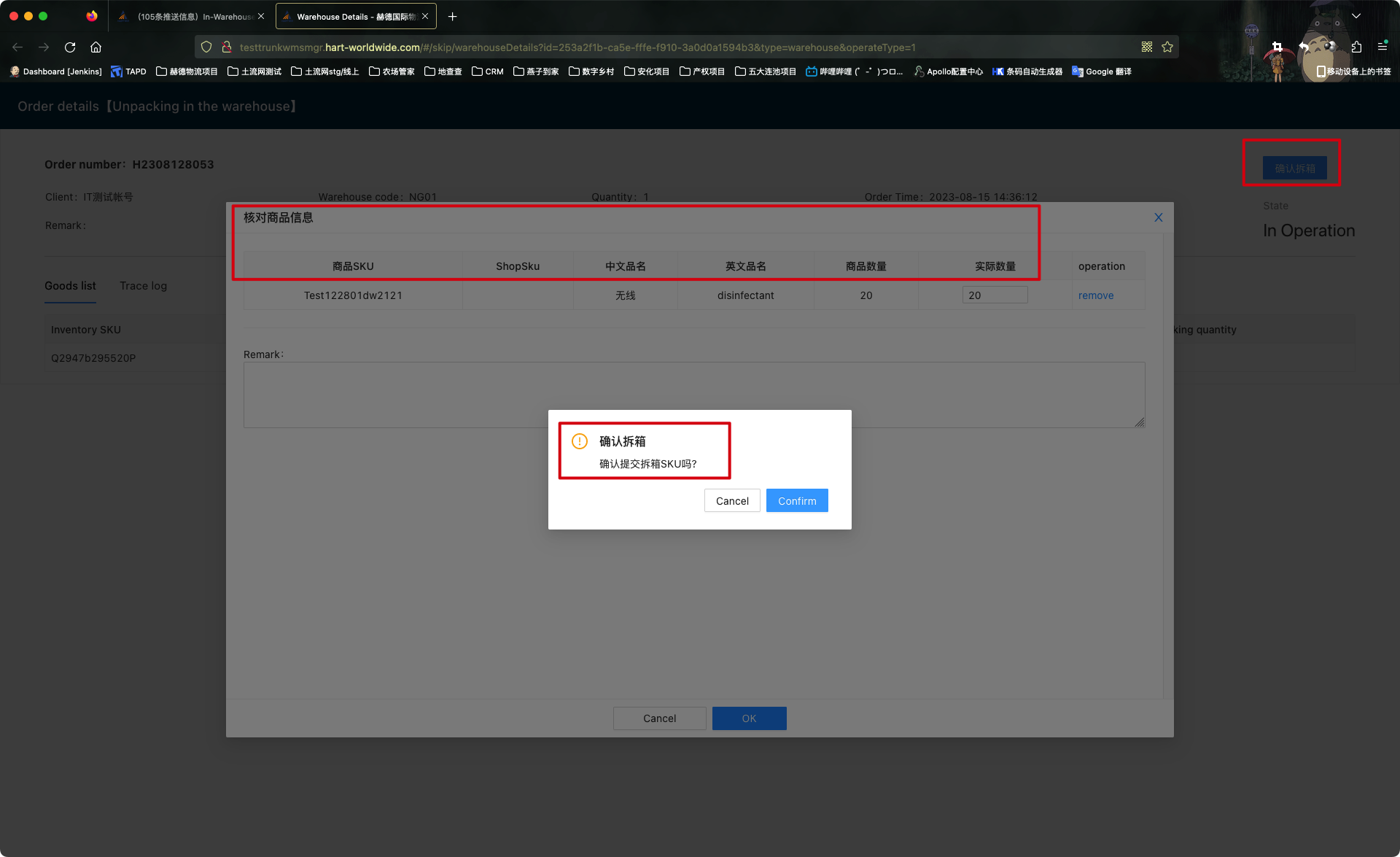
Task: Click the site shield icon in address bar
Action: click(x=206, y=47)
